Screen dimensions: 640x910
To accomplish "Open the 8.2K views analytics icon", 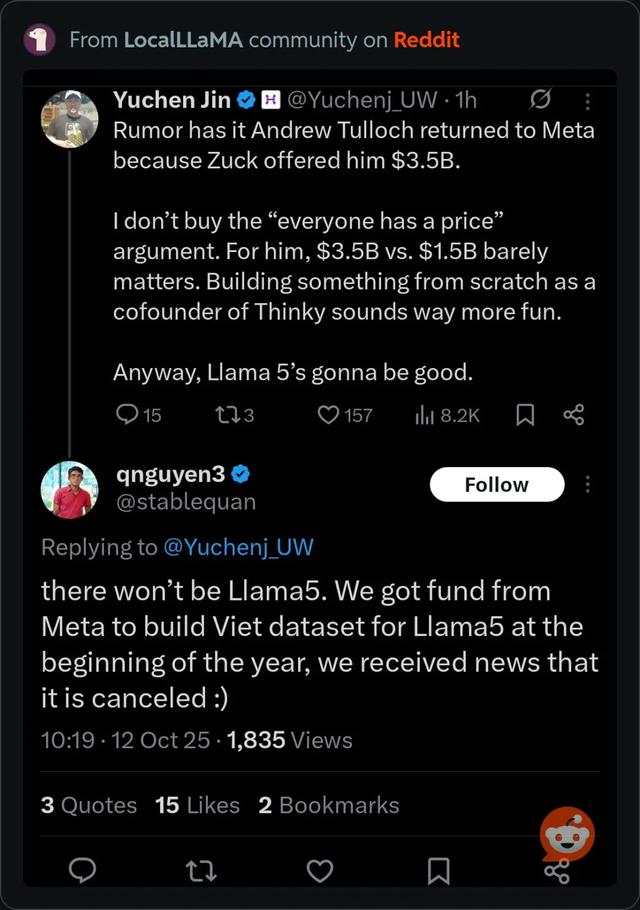I will pyautogui.click(x=423, y=414).
